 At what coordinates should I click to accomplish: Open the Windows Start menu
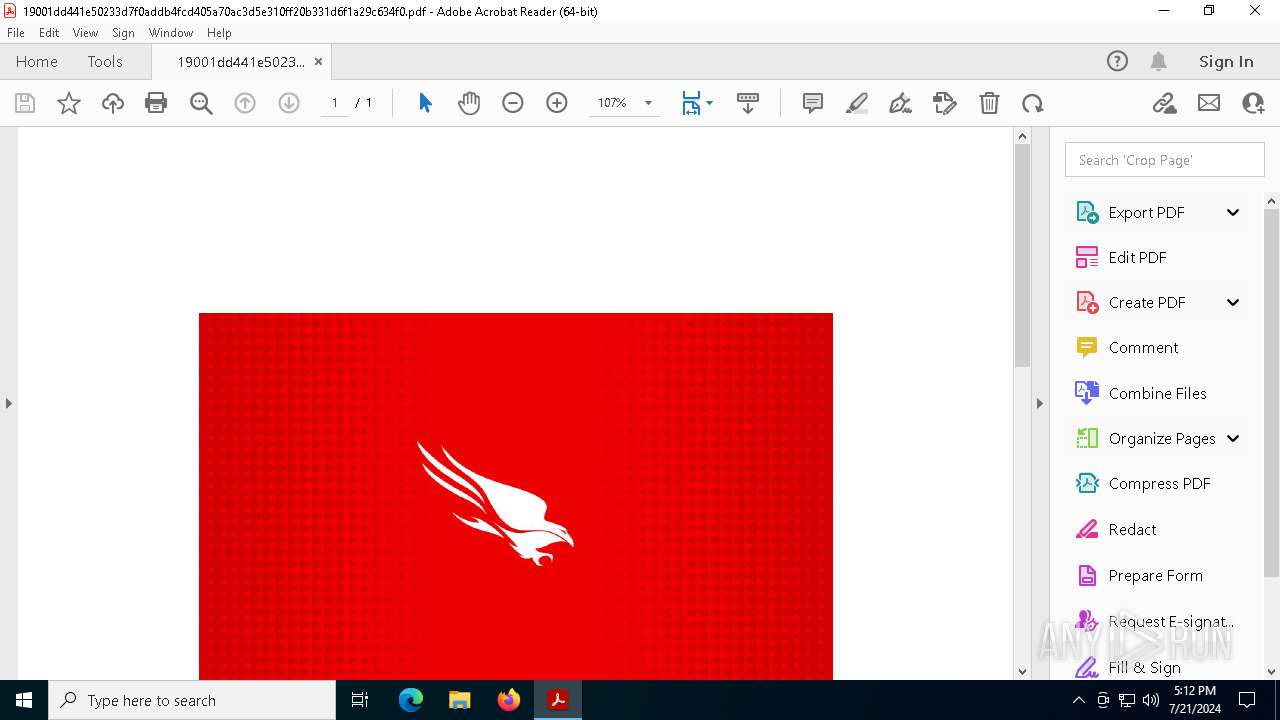pos(24,700)
